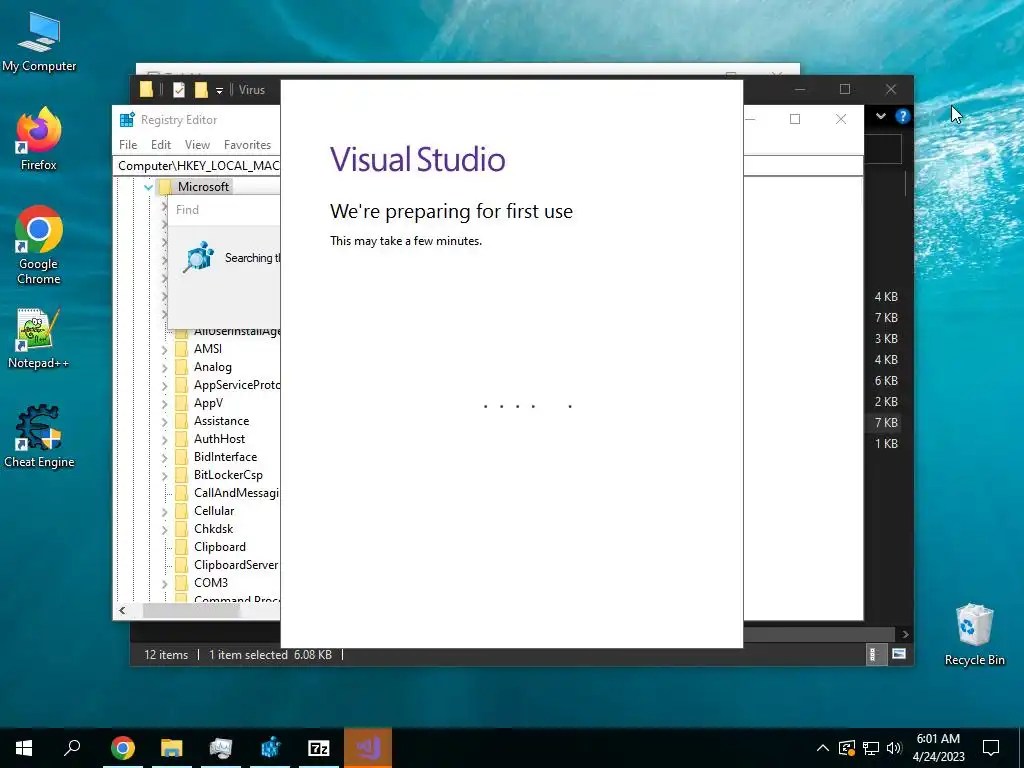Screen dimensions: 1024x768
Task: Collapse the Microsoft registry key
Action: (148, 187)
